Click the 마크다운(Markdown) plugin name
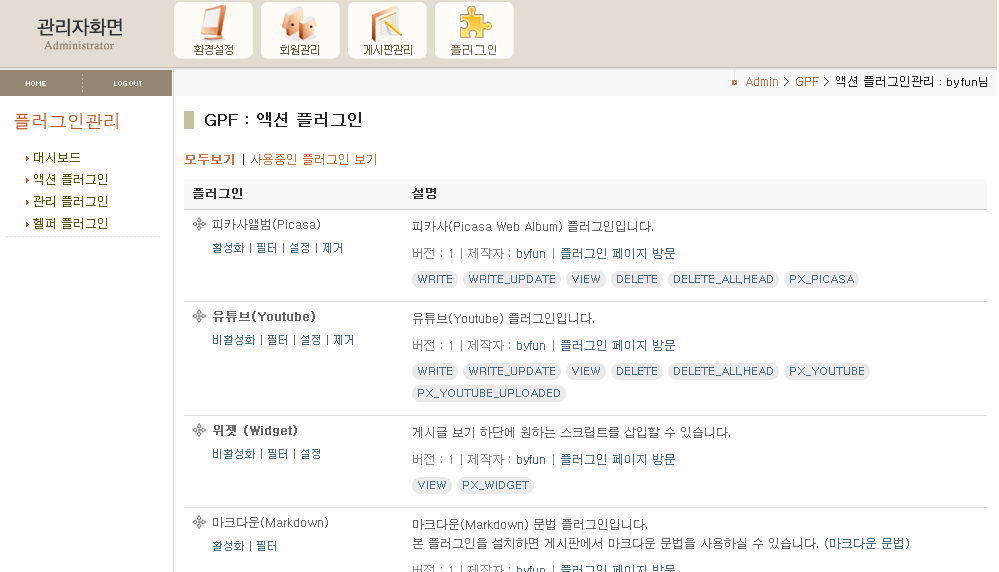The width and height of the screenshot is (999, 572). pos(270,523)
